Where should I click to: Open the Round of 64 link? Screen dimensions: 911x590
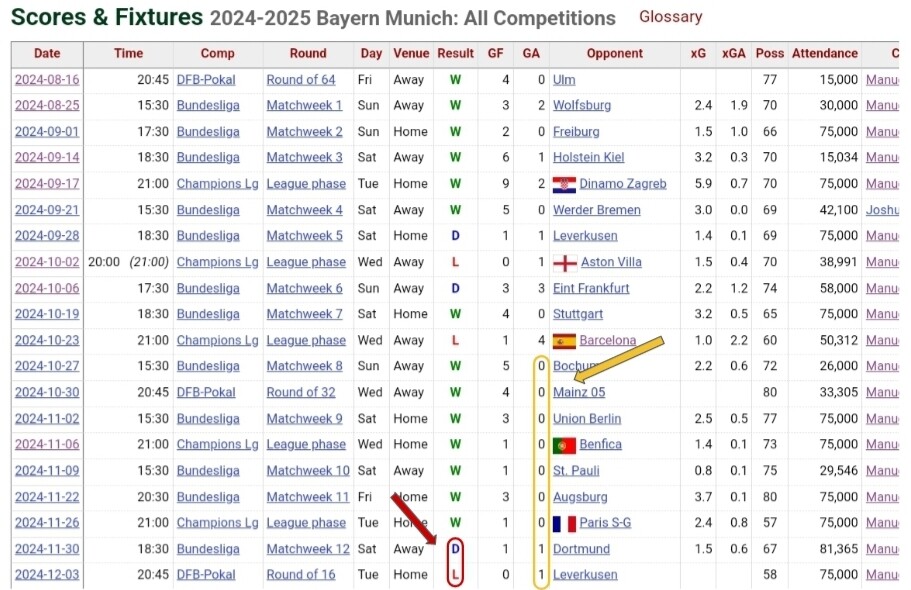coord(300,80)
